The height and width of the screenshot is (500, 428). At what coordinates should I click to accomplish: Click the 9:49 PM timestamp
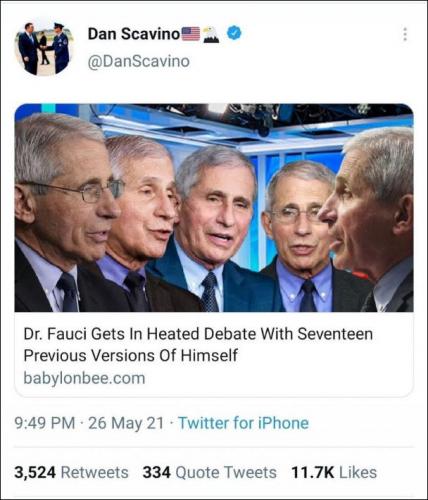point(45,423)
